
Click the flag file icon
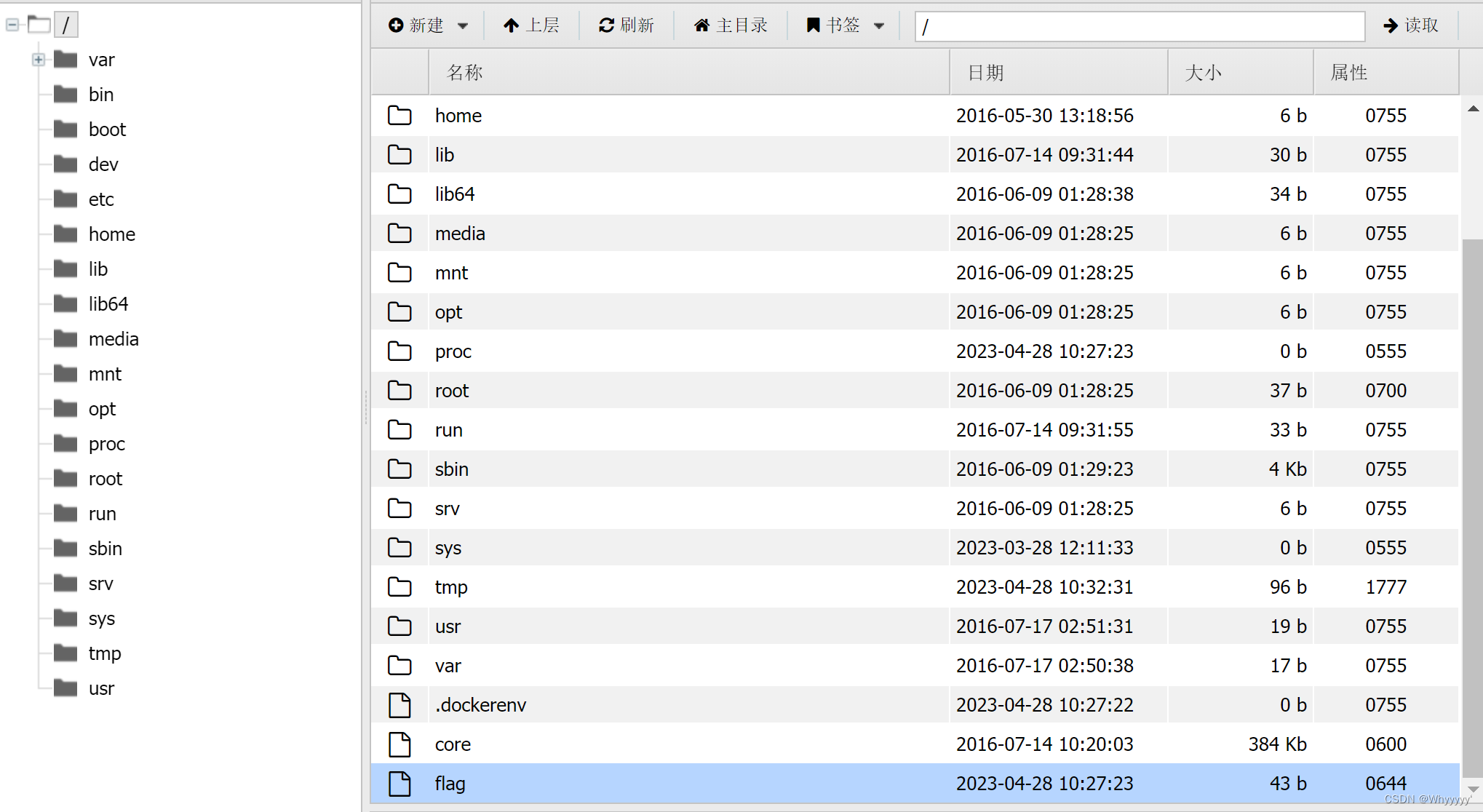click(399, 784)
